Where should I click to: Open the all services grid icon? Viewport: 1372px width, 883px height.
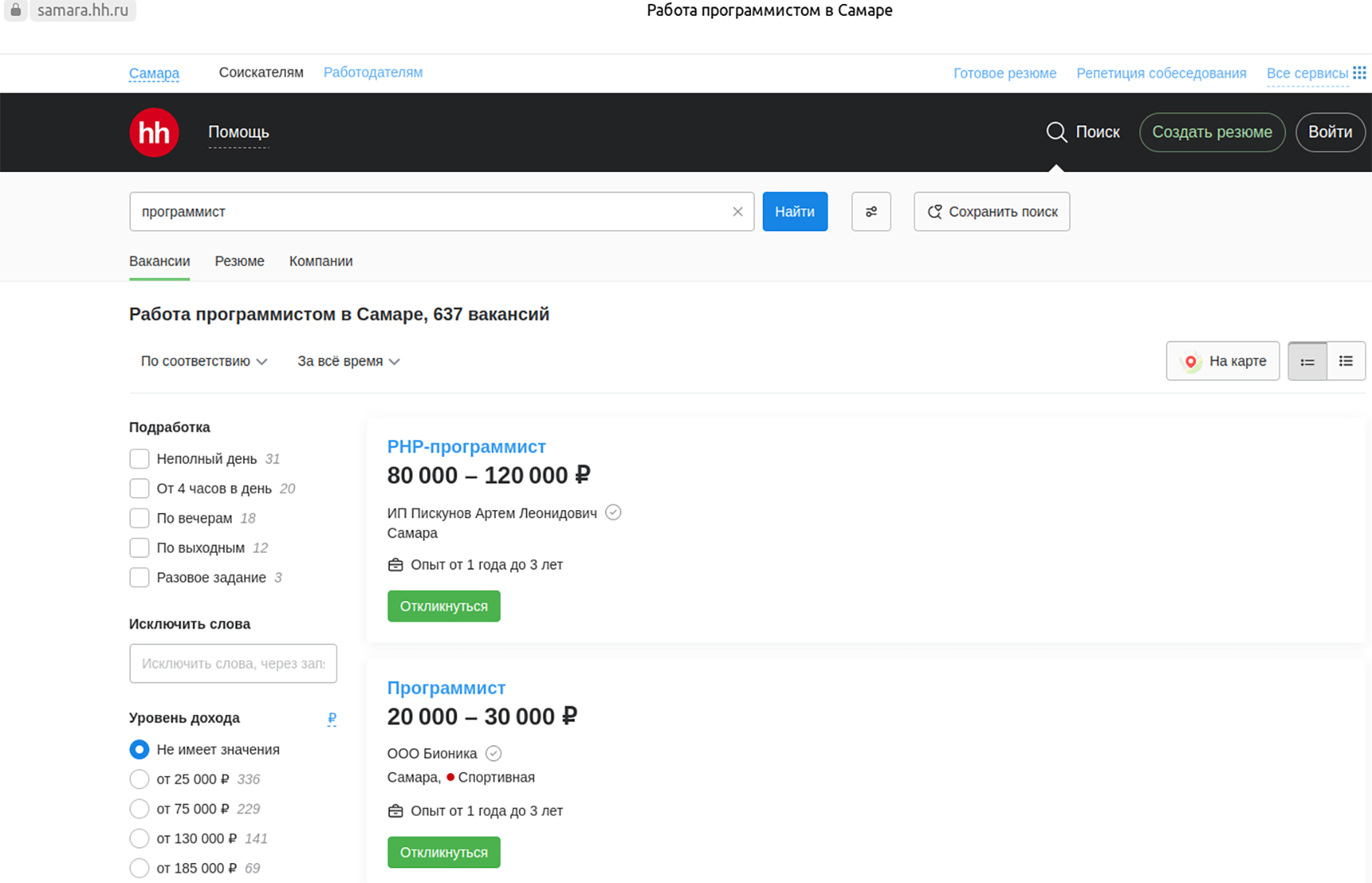click(x=1359, y=73)
